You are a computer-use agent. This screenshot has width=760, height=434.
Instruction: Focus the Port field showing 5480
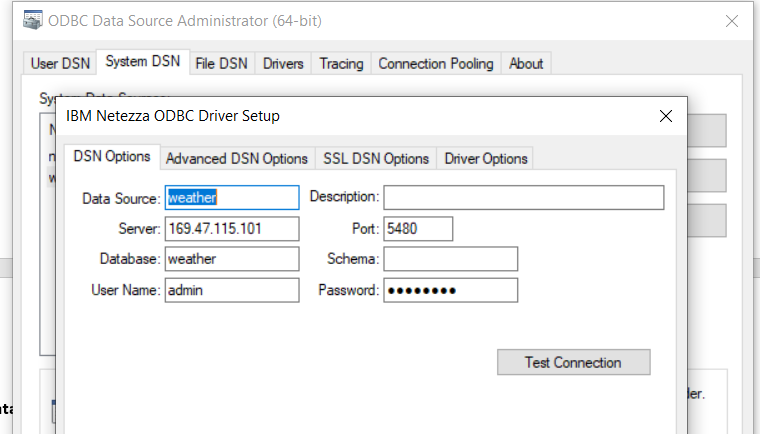[x=418, y=229]
